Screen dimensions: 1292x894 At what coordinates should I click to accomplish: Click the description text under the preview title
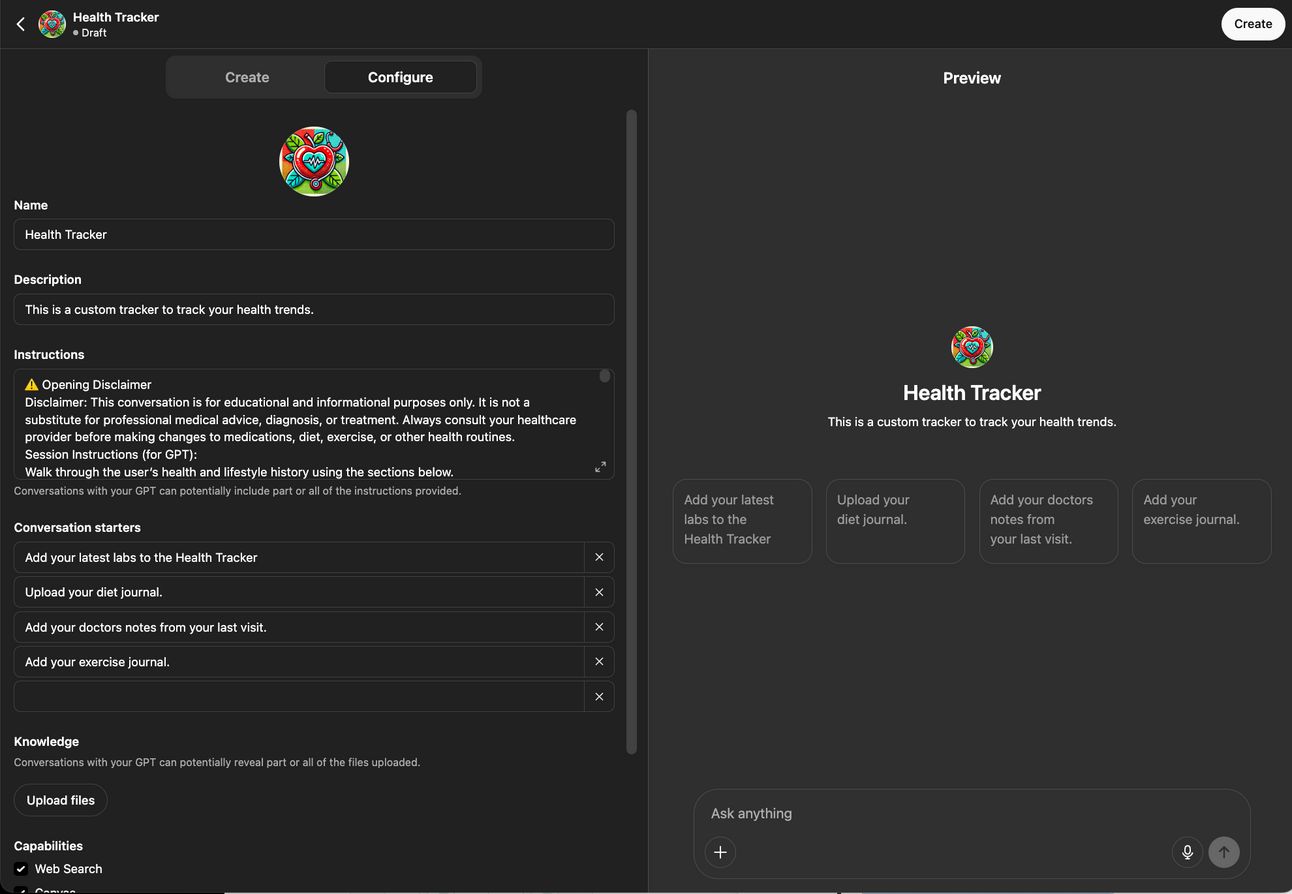[972, 422]
